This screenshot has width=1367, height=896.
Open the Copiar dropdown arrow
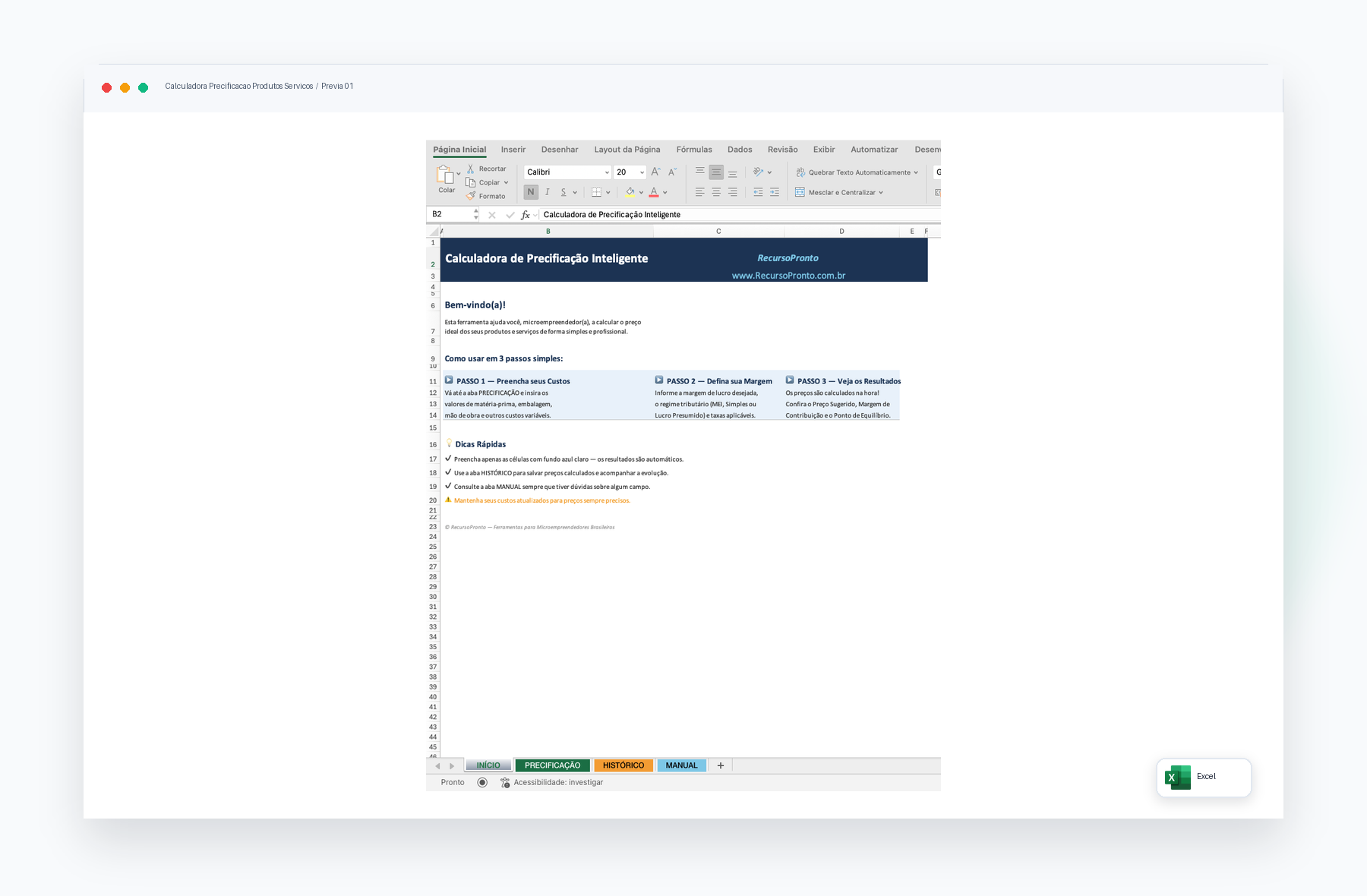506,182
